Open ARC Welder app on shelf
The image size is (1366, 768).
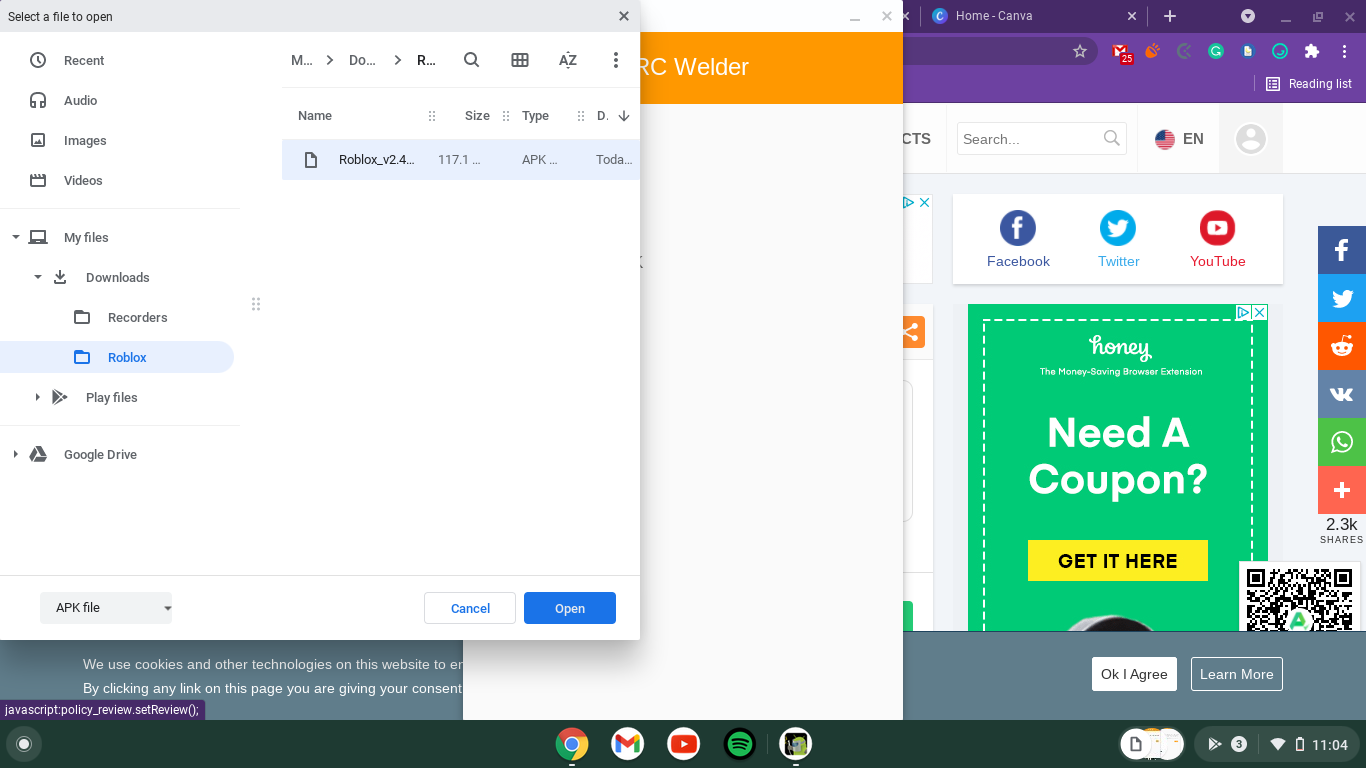coord(796,744)
